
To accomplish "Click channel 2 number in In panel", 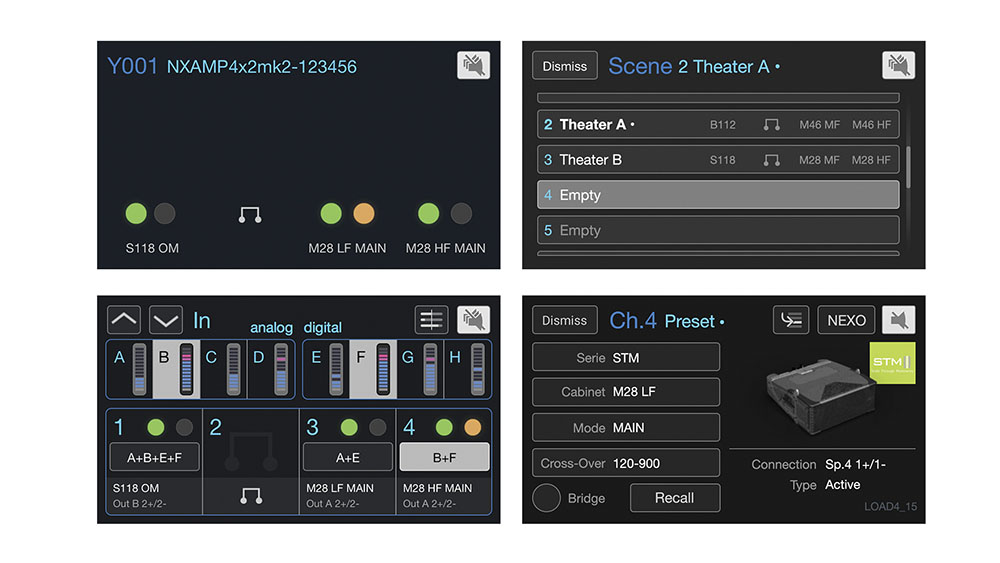I will pyautogui.click(x=216, y=427).
